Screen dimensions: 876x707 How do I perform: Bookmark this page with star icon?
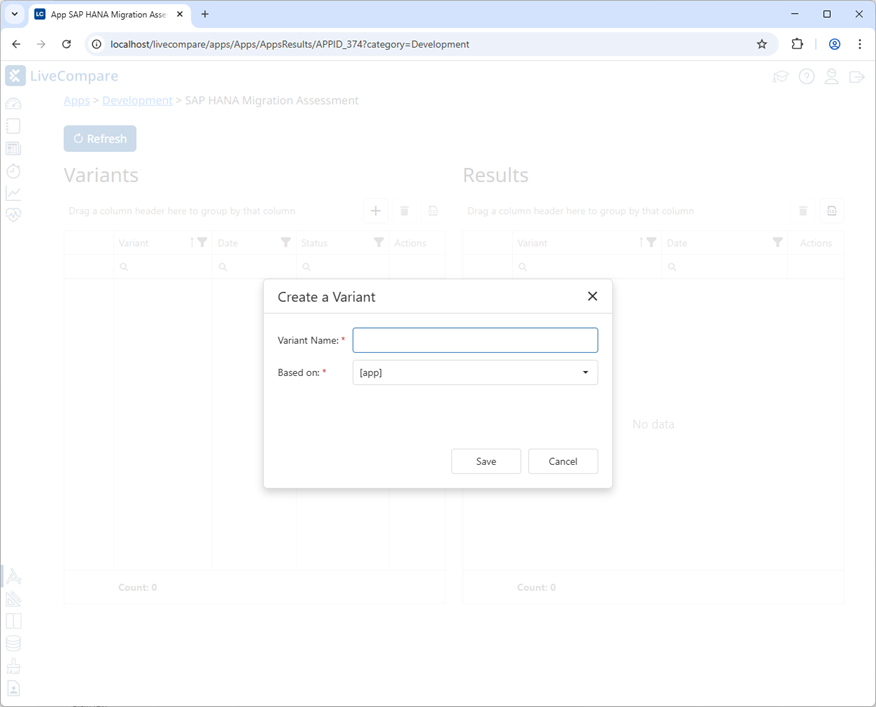[x=761, y=44]
